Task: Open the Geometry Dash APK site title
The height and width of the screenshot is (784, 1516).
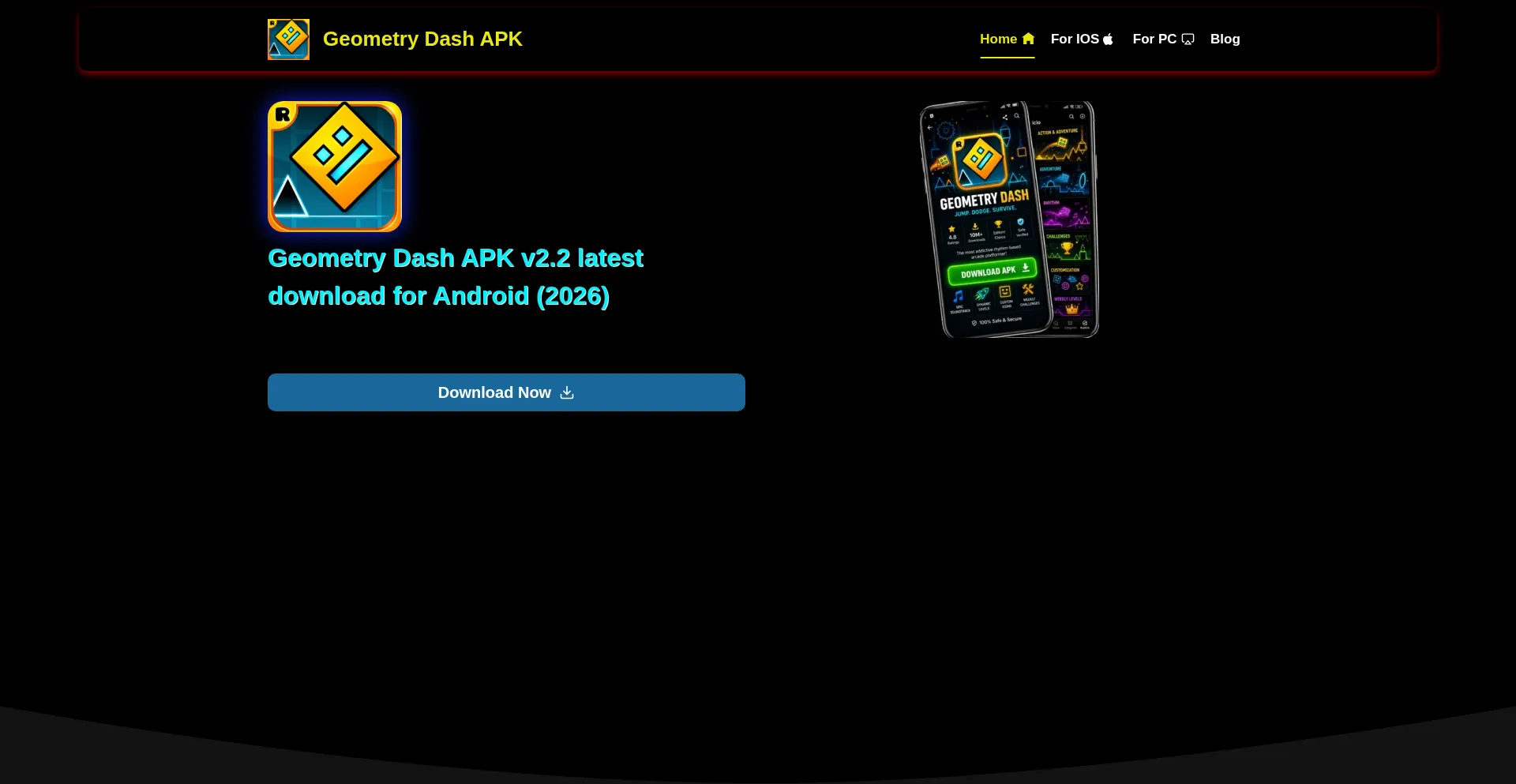Action: click(x=422, y=39)
